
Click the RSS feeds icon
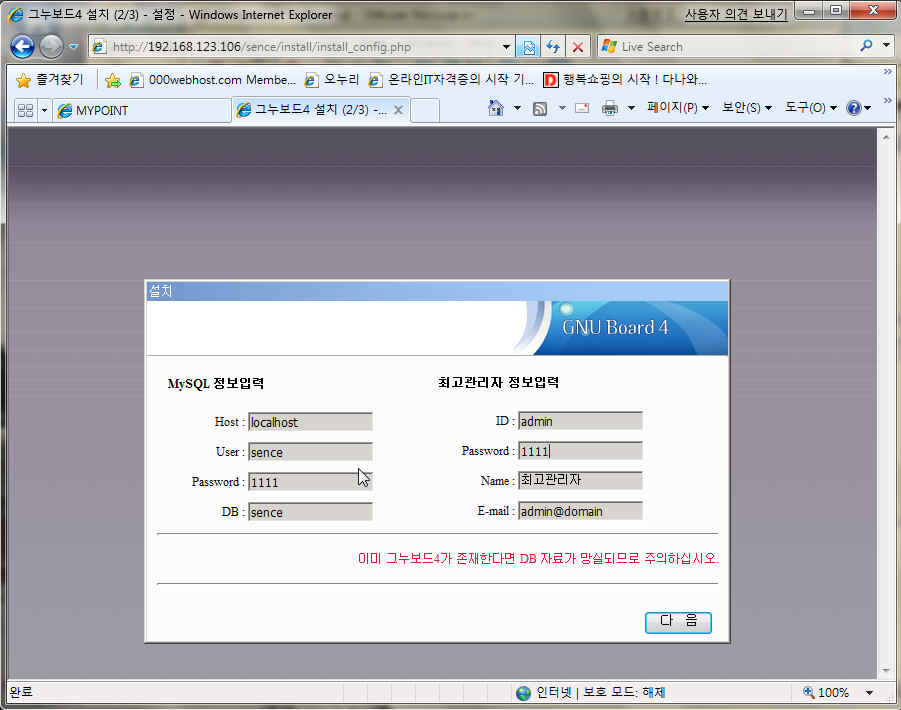coord(540,108)
